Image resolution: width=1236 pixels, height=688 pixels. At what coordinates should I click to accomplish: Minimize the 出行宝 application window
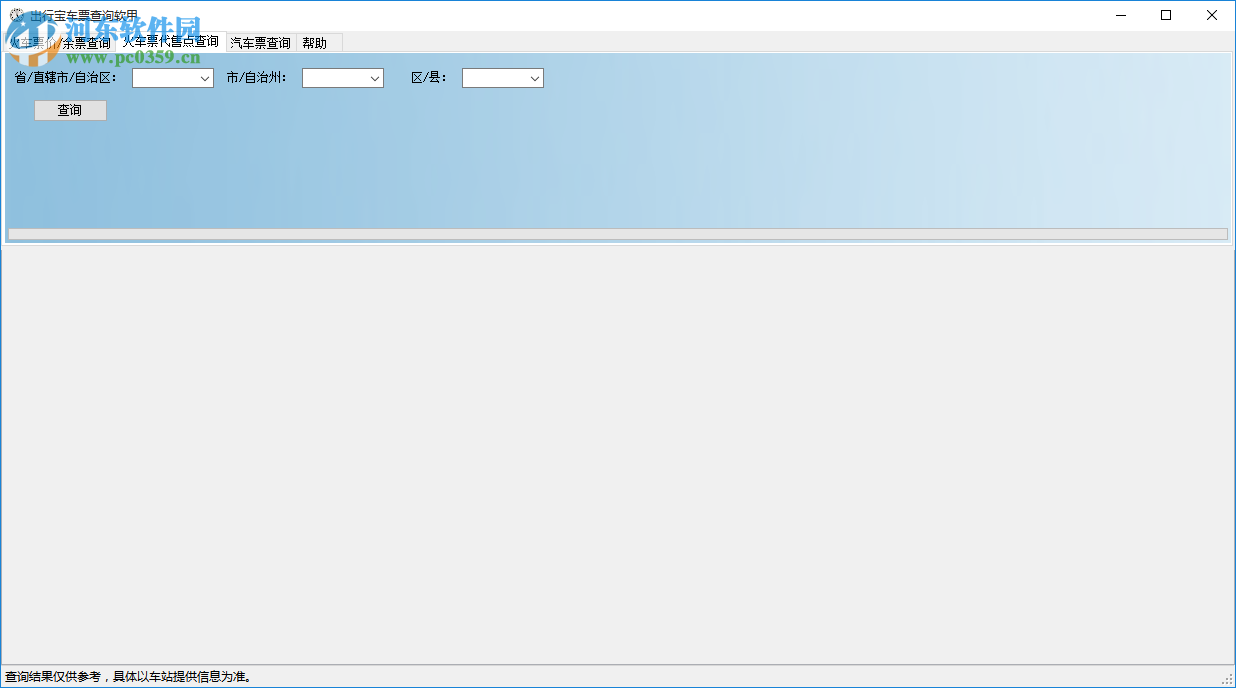coord(1120,15)
